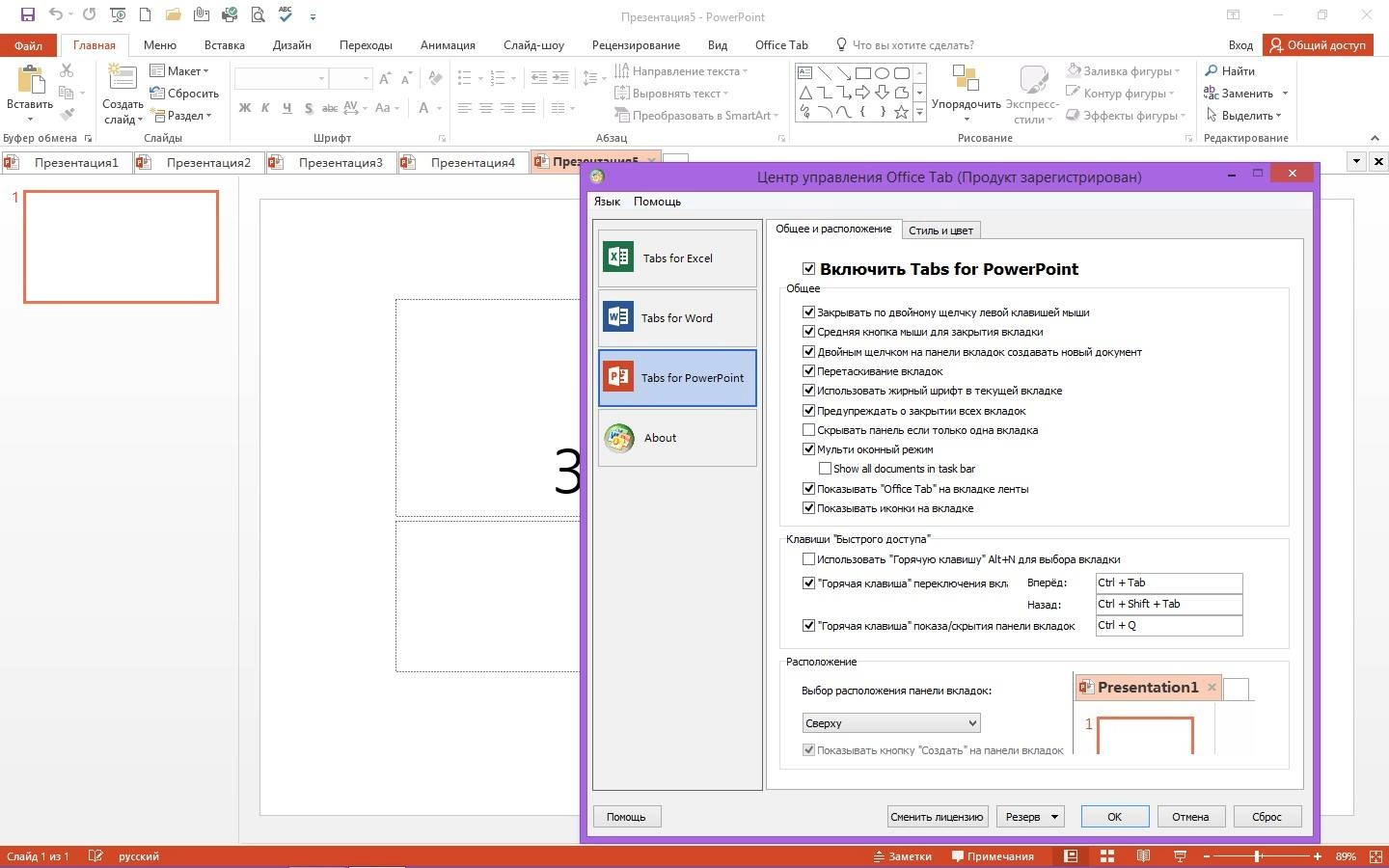Expand Выделить selection dropdown
The height and width of the screenshot is (868, 1389).
pyautogui.click(x=1243, y=115)
